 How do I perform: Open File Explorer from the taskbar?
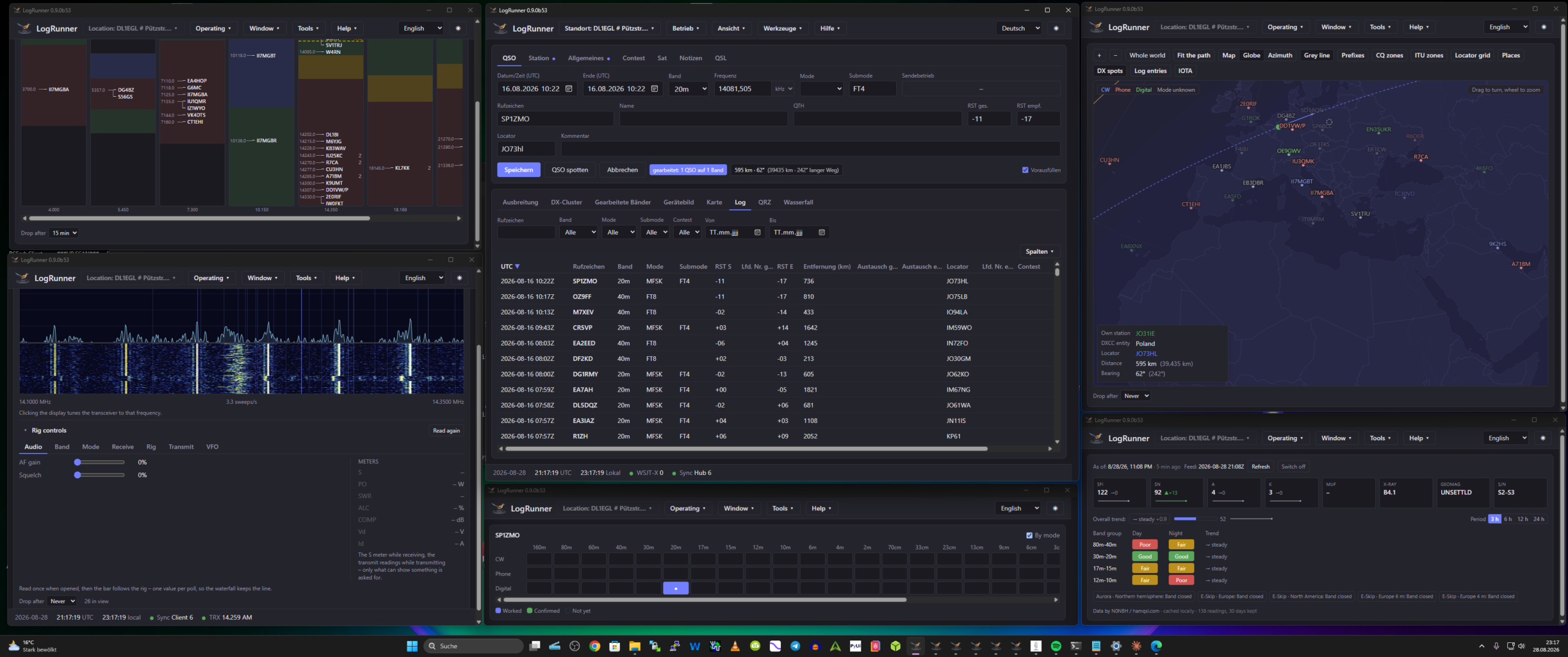[x=635, y=646]
